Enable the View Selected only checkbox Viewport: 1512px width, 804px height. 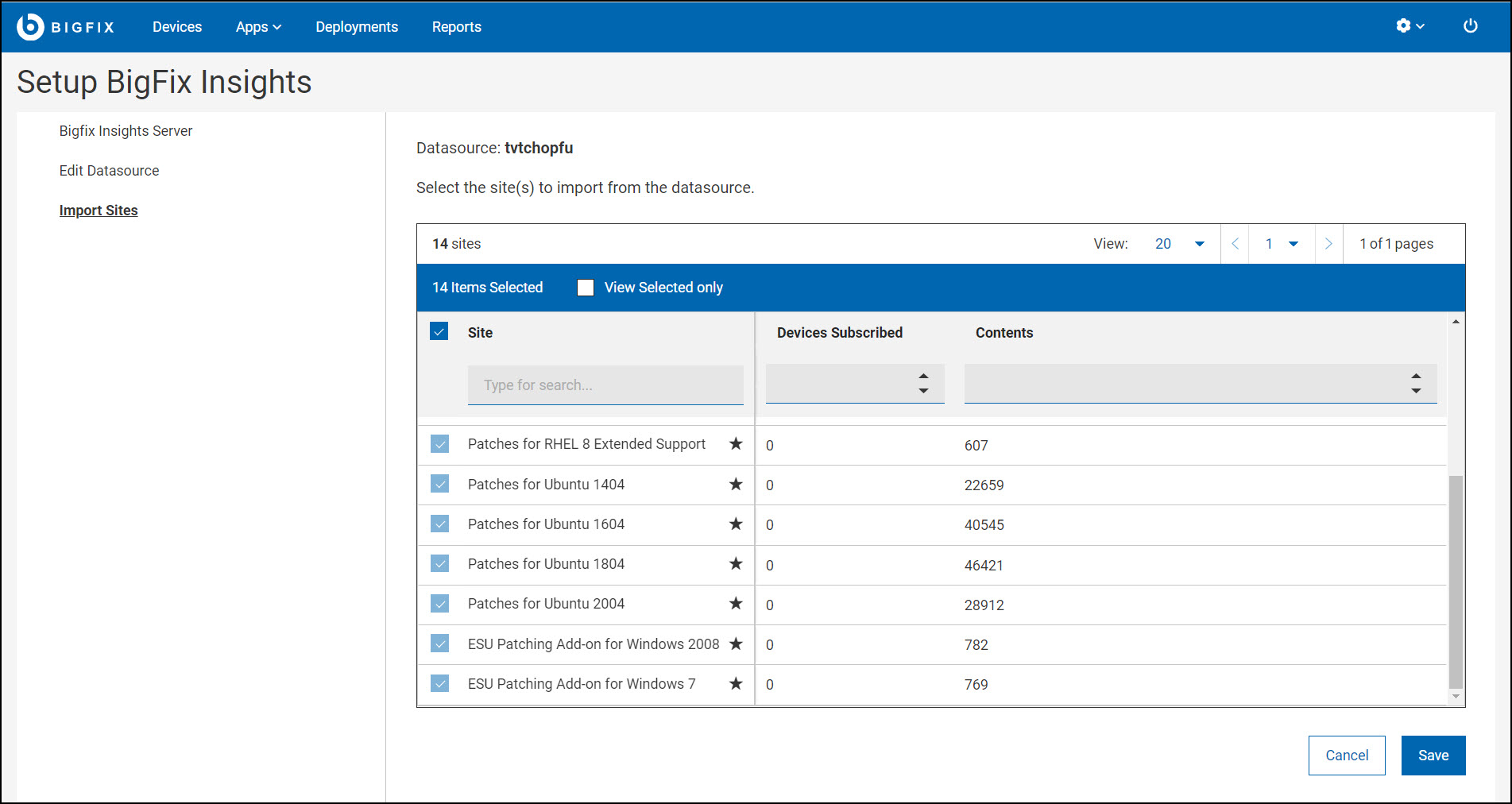[586, 288]
